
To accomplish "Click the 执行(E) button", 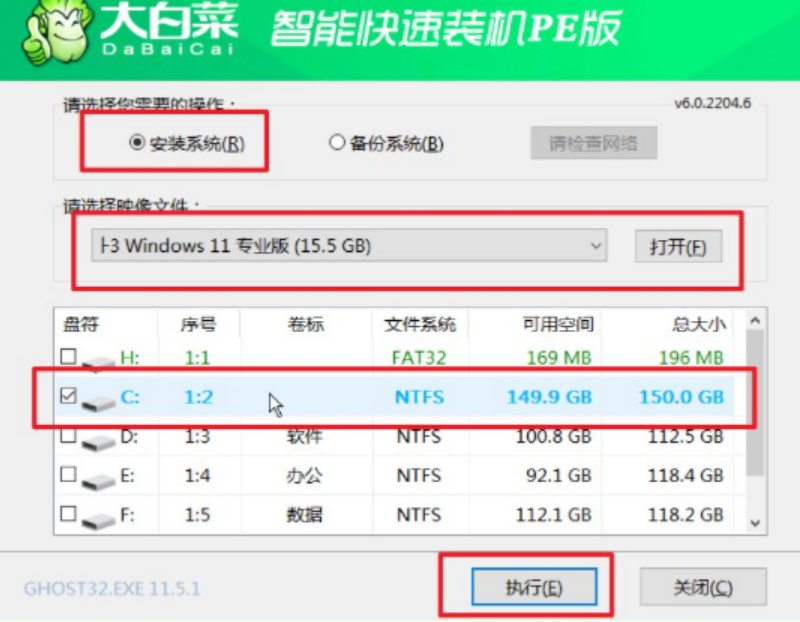I will (x=534, y=588).
